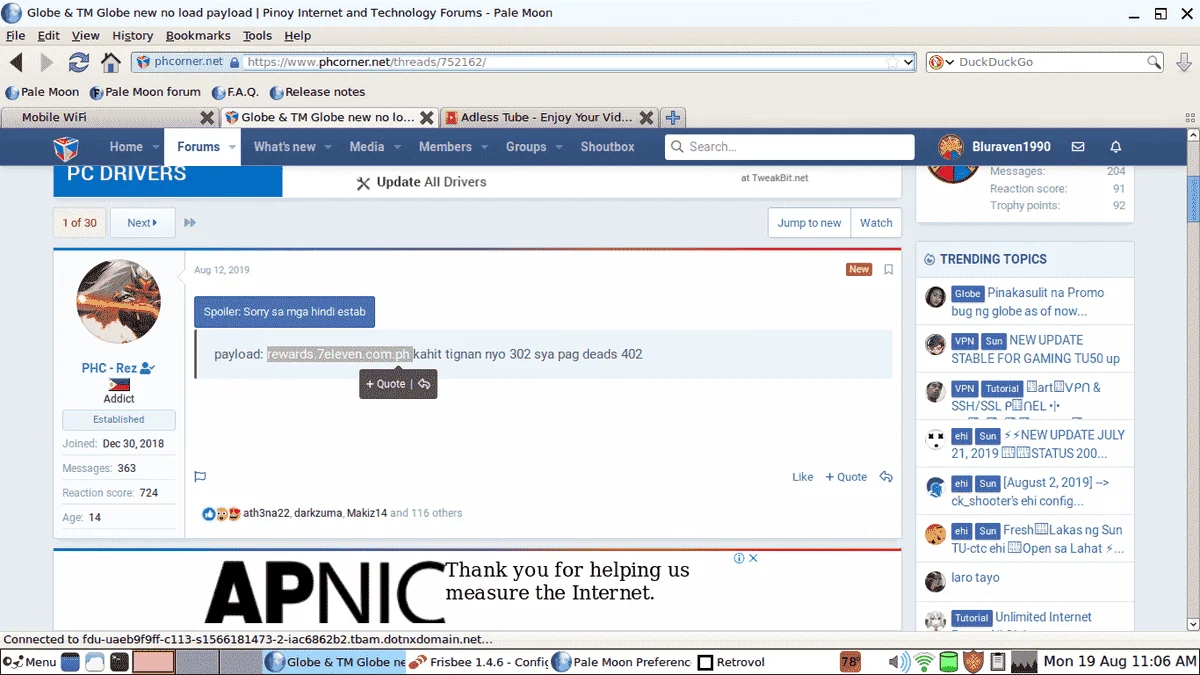The height and width of the screenshot is (675, 1200).
Task: Switch to the Mobile WiFi tab
Action: tap(109, 117)
